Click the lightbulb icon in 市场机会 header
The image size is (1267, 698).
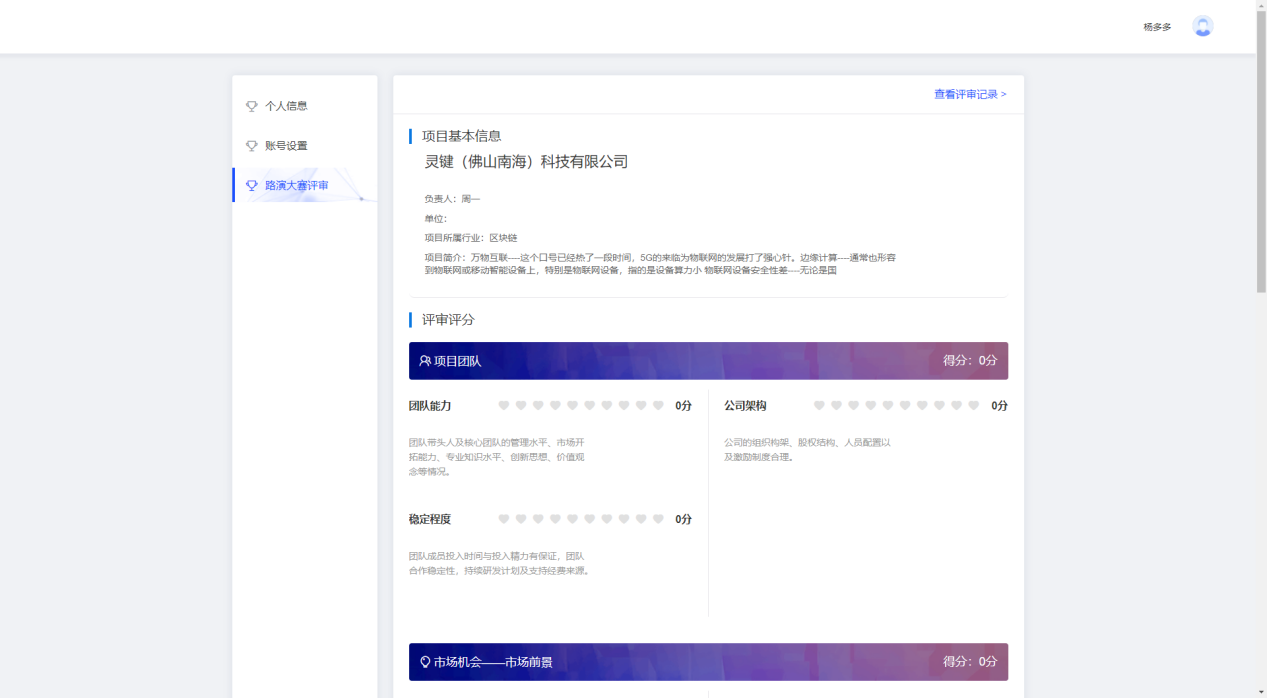point(425,662)
